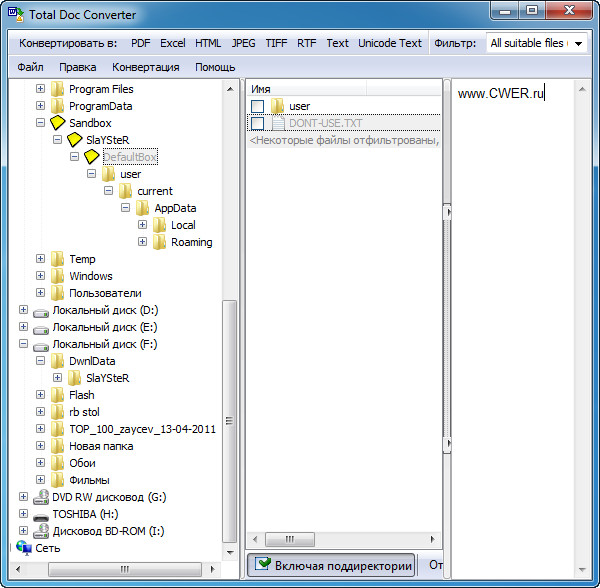Open the Файл menu
Screen dimensions: 600x588
click(x=30, y=67)
